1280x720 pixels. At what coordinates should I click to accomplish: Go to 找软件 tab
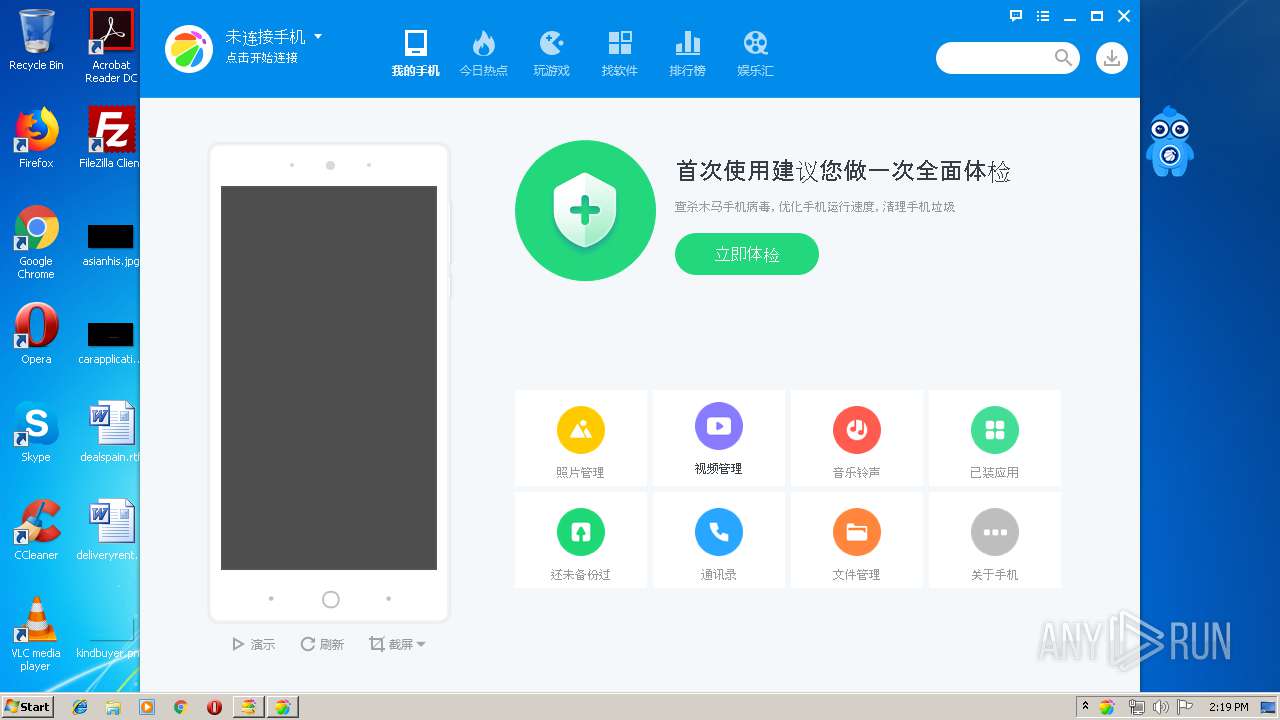pyautogui.click(x=619, y=53)
